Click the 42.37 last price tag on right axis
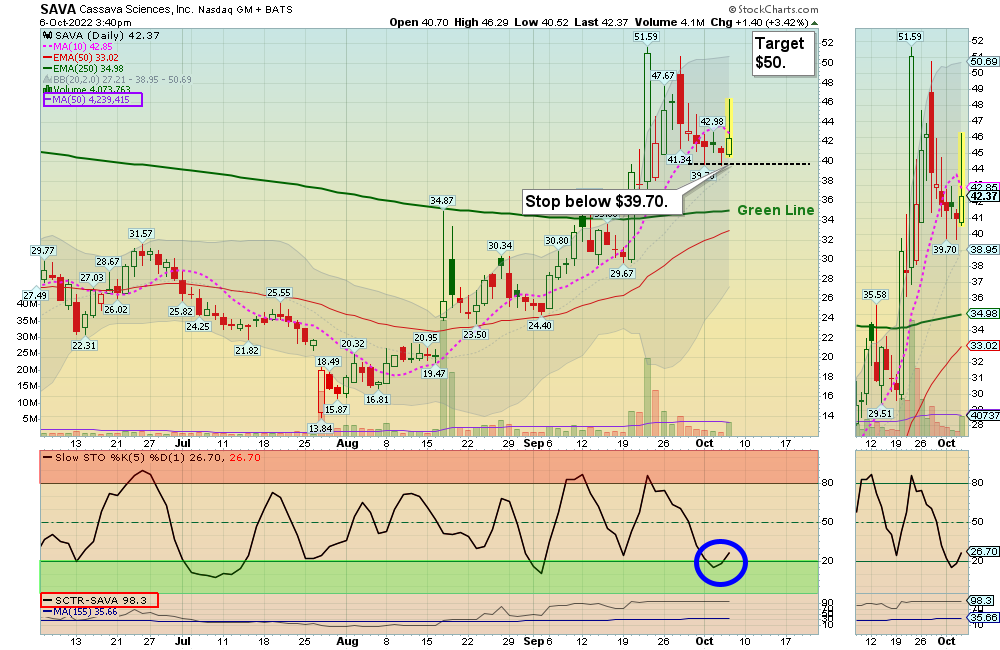 pos(985,196)
